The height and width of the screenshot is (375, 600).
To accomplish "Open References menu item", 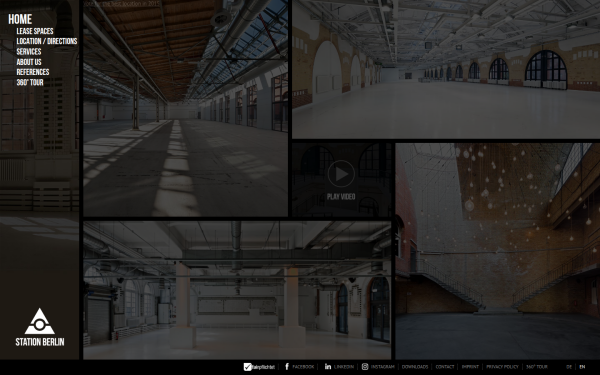I will 33,72.
